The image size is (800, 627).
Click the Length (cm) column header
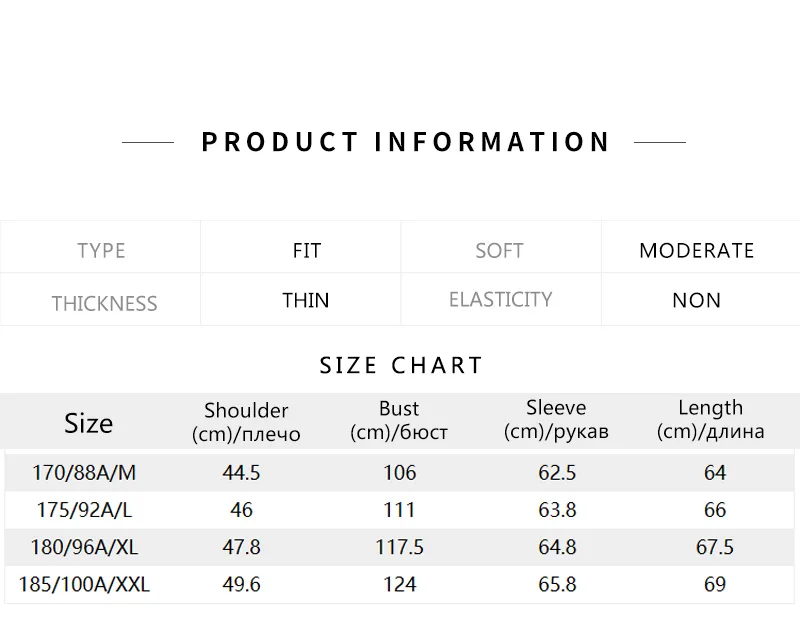click(x=710, y=419)
